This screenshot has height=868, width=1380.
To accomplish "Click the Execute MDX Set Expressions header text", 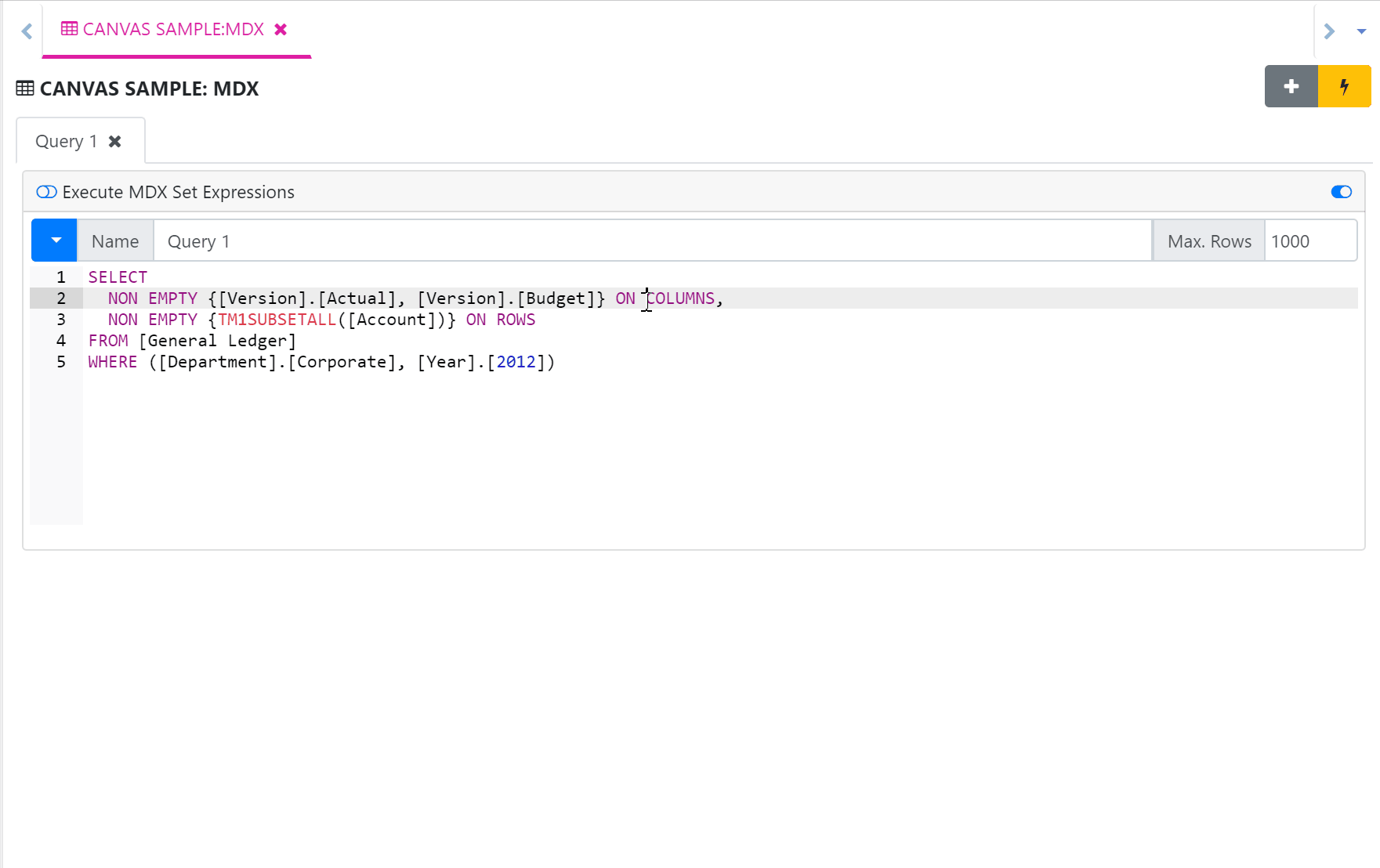I will coord(178,193).
